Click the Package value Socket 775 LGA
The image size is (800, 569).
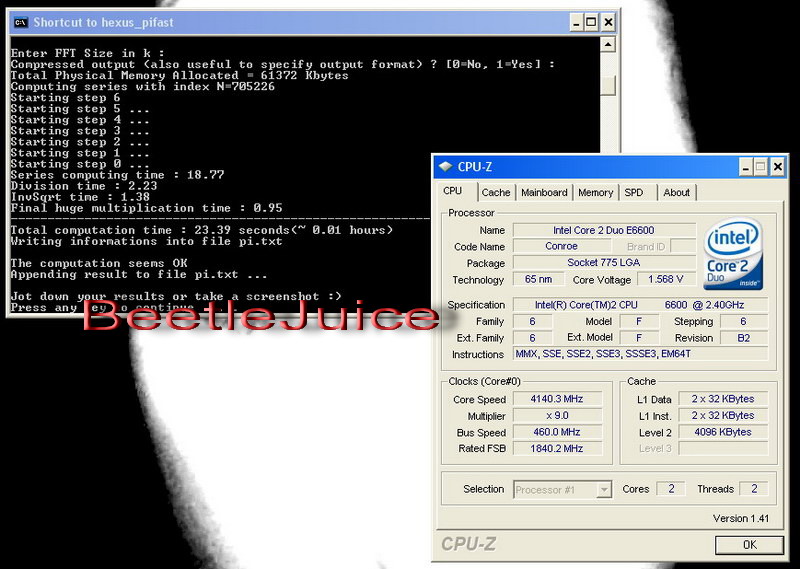(x=604, y=263)
